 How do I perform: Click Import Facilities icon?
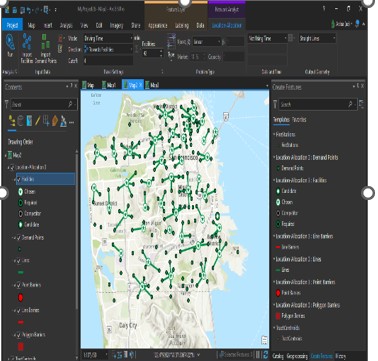point(27,42)
